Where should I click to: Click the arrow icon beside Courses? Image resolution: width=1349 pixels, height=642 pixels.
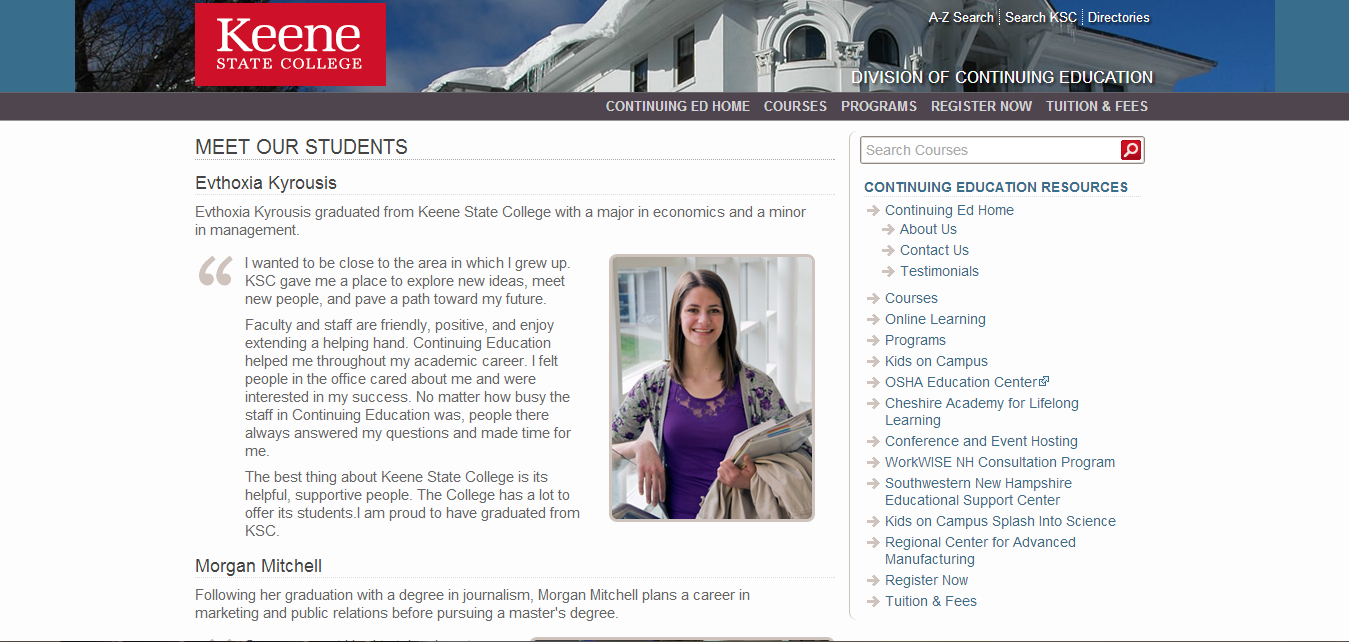(x=873, y=299)
